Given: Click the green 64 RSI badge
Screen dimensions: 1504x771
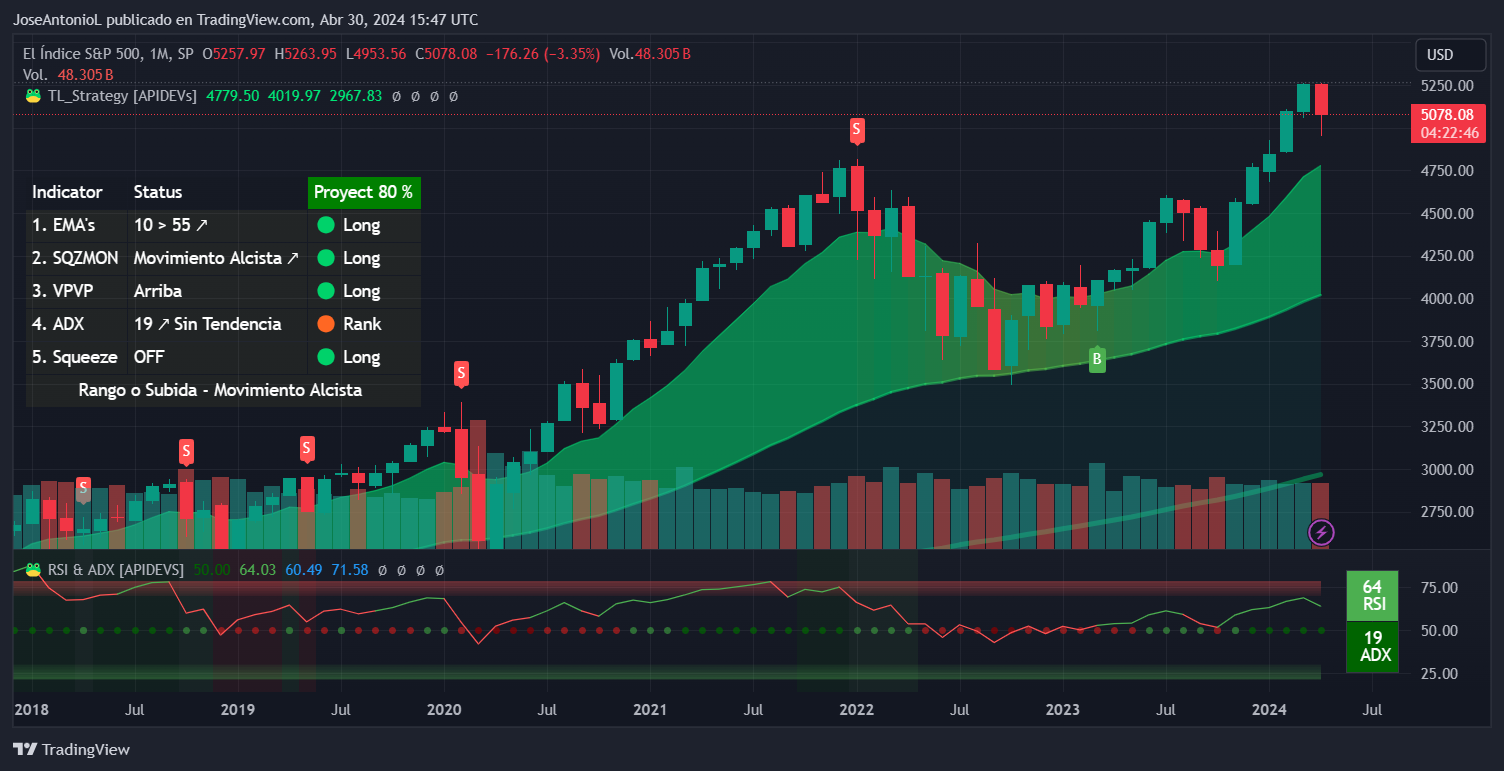Looking at the screenshot, I should [x=1372, y=595].
